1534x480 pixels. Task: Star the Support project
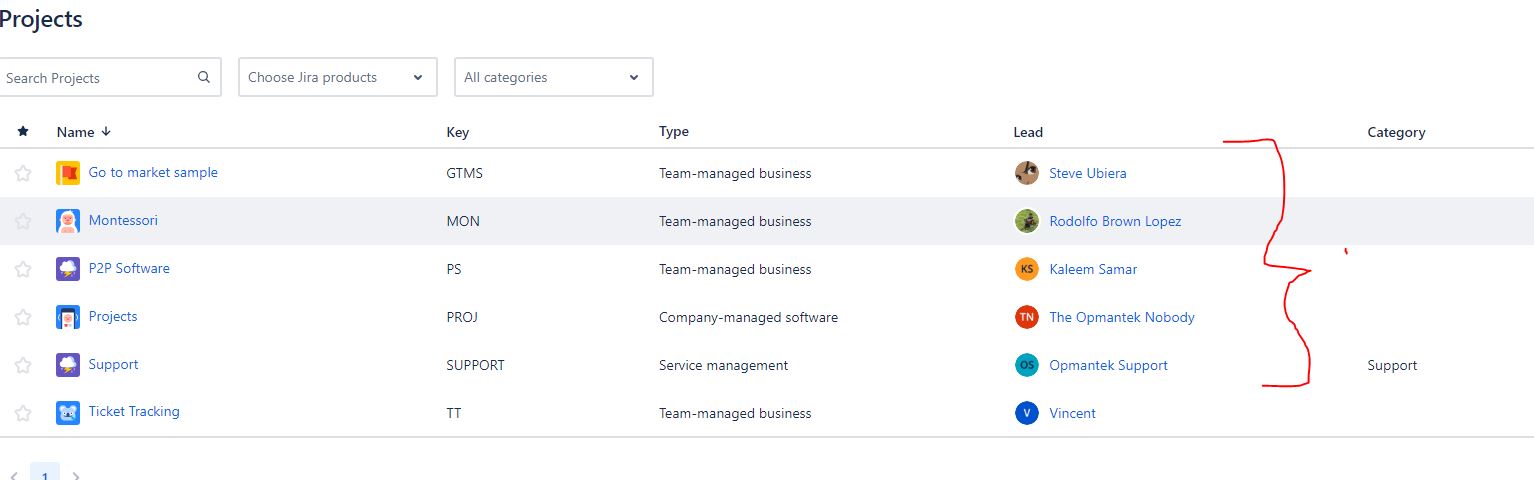(23, 365)
